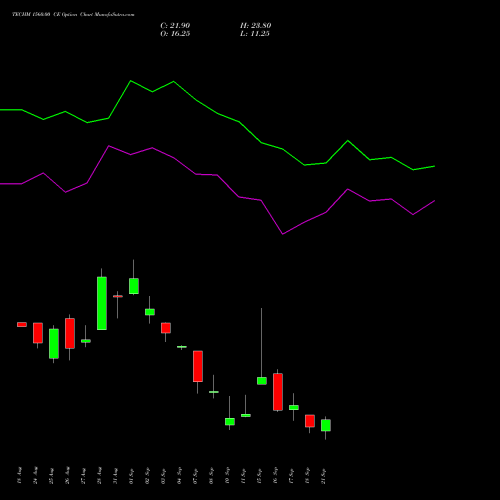The image size is (500, 500).
Task: Click the open value O: 16.25
Action: click(175, 34)
